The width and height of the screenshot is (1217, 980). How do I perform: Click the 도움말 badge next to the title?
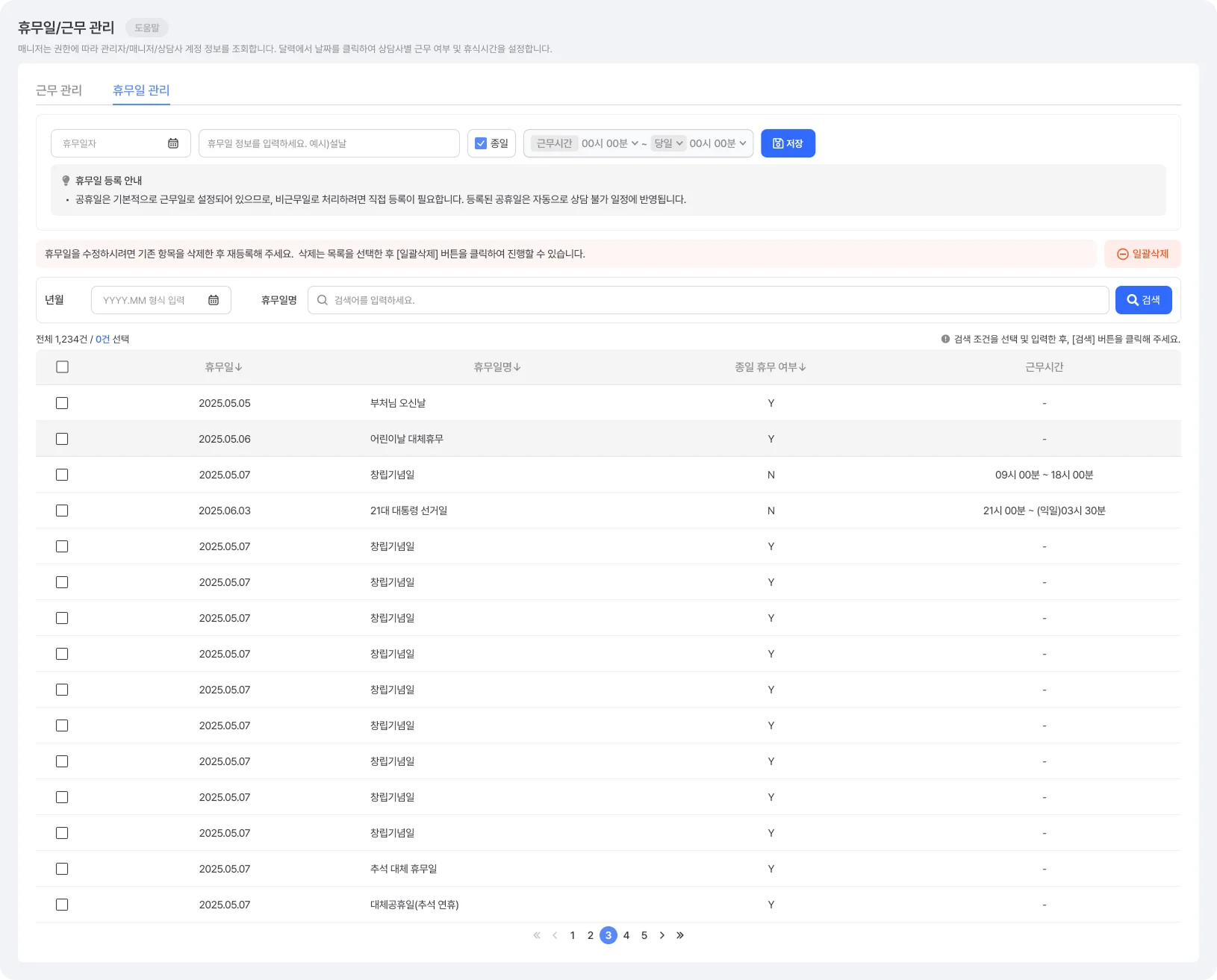[x=147, y=28]
